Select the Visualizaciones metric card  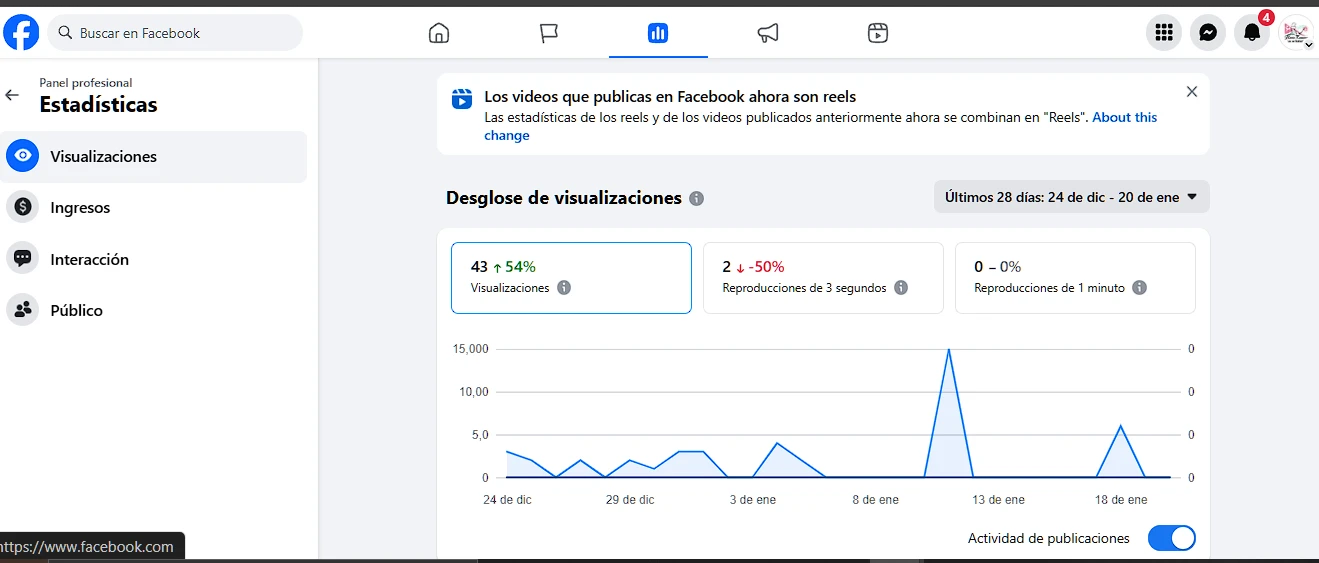pyautogui.click(x=571, y=278)
